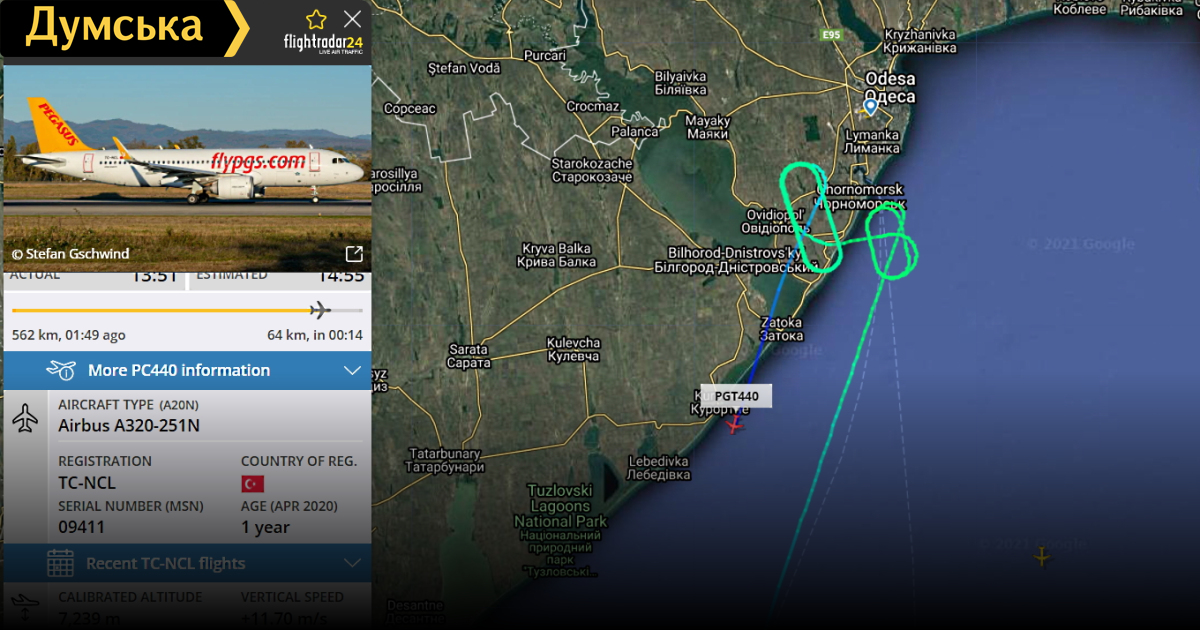The width and height of the screenshot is (1200, 630).
Task: Close the flight details panel
Action: 352,18
